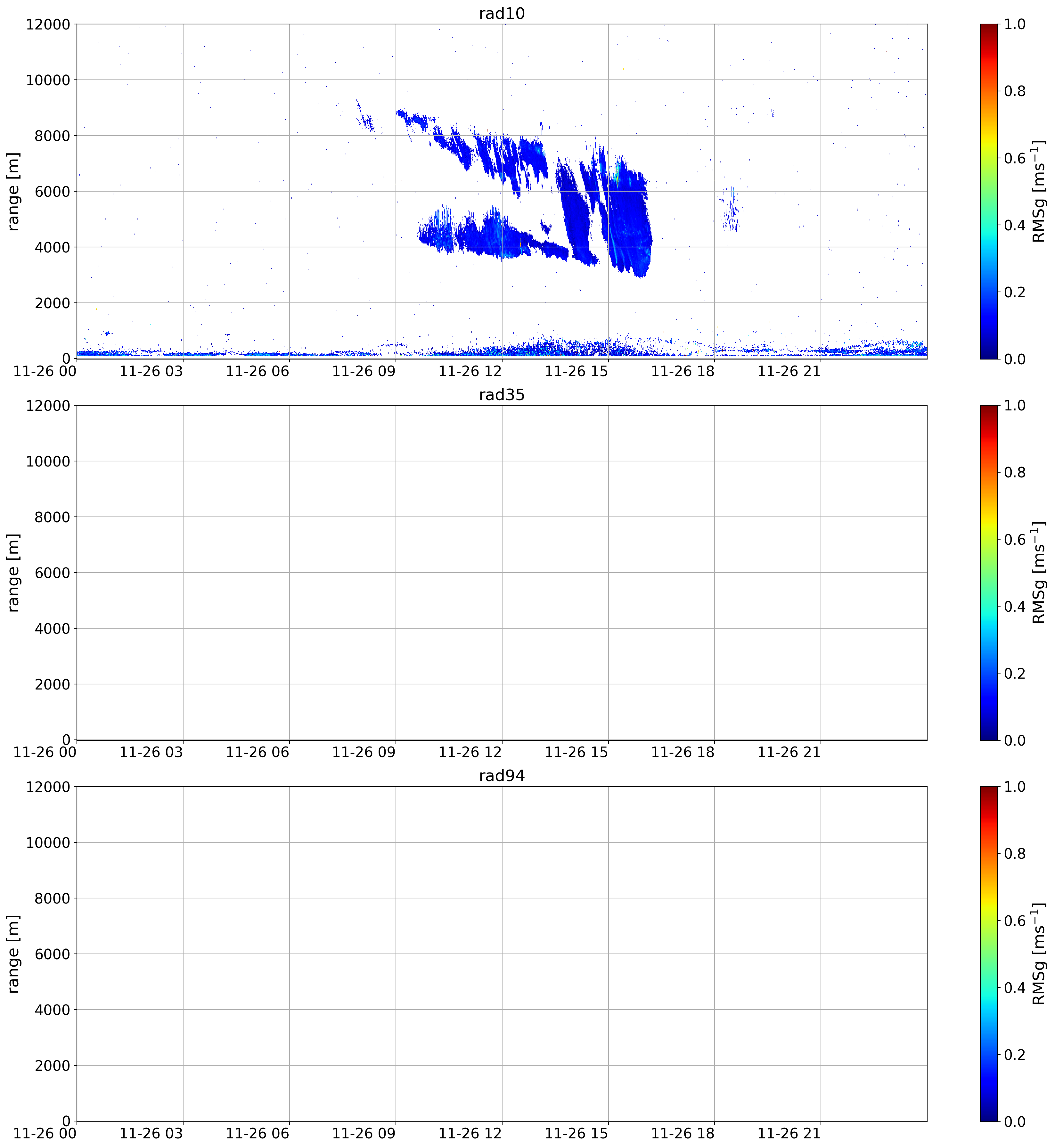Click '11-26 15' tick under rad94 plot
Screen dimensions: 1055x1148
577,1134
